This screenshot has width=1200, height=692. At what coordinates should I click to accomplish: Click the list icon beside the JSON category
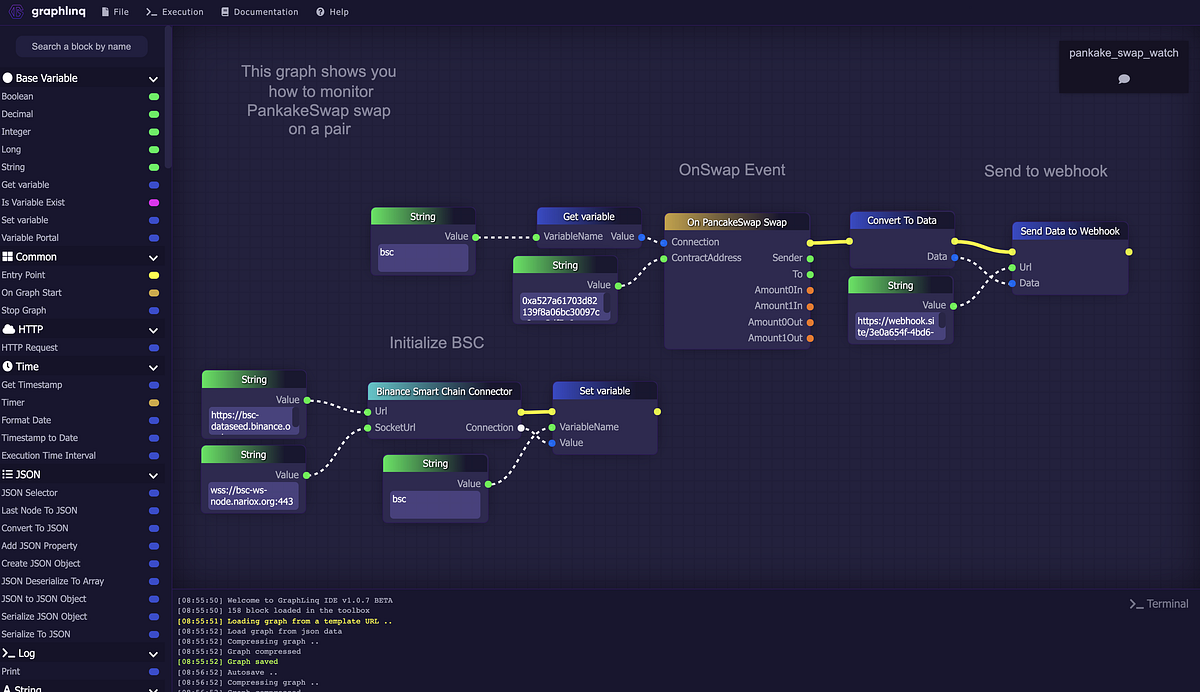[x=8, y=474]
